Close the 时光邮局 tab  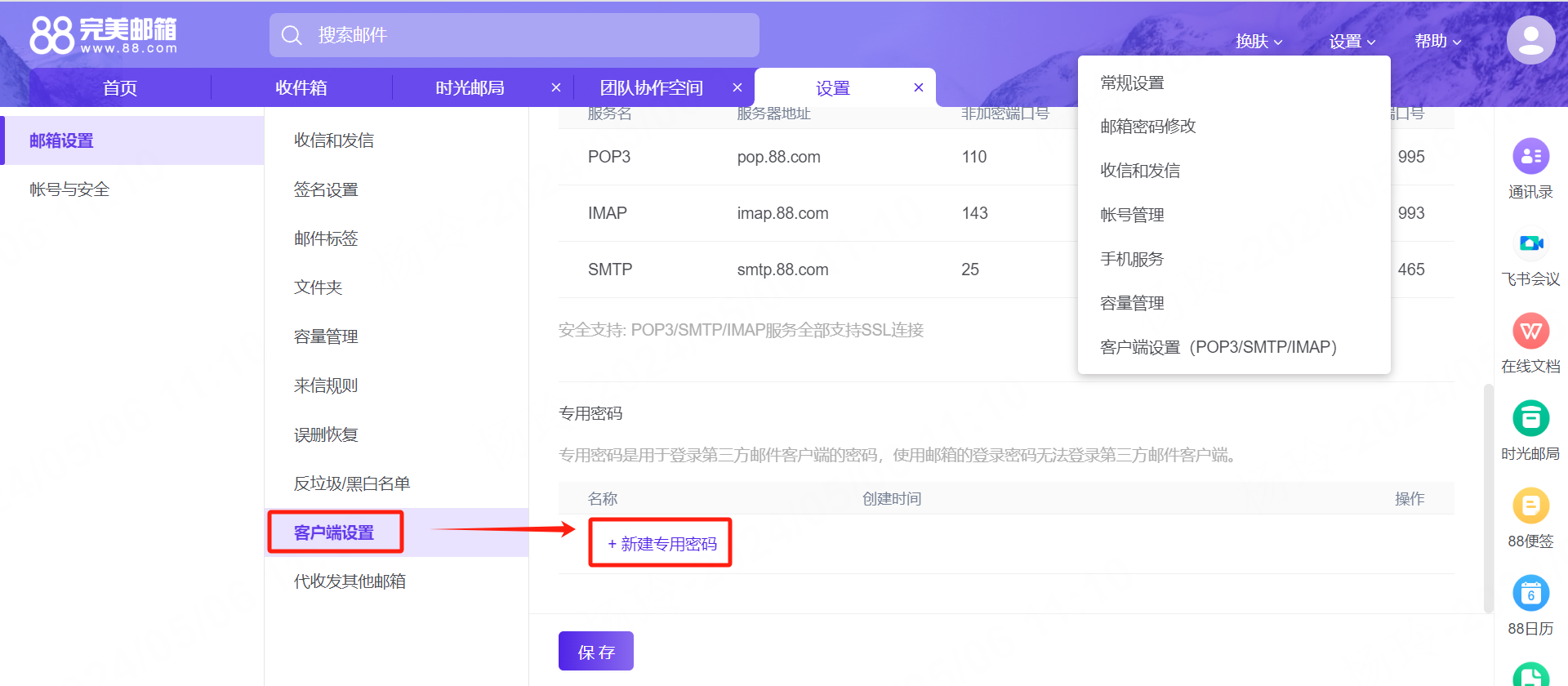click(556, 87)
